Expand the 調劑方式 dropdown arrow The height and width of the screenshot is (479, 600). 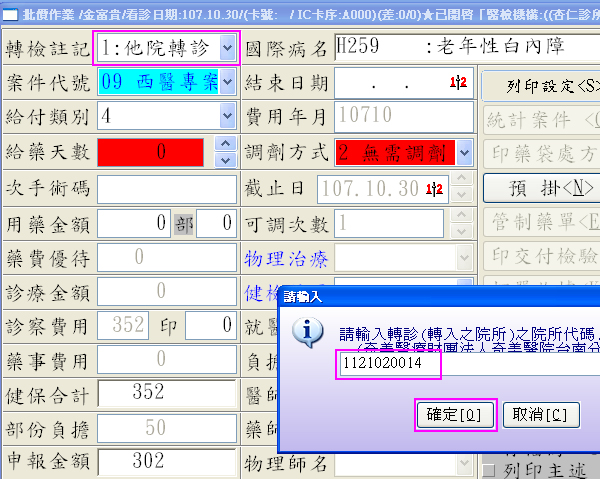(466, 152)
